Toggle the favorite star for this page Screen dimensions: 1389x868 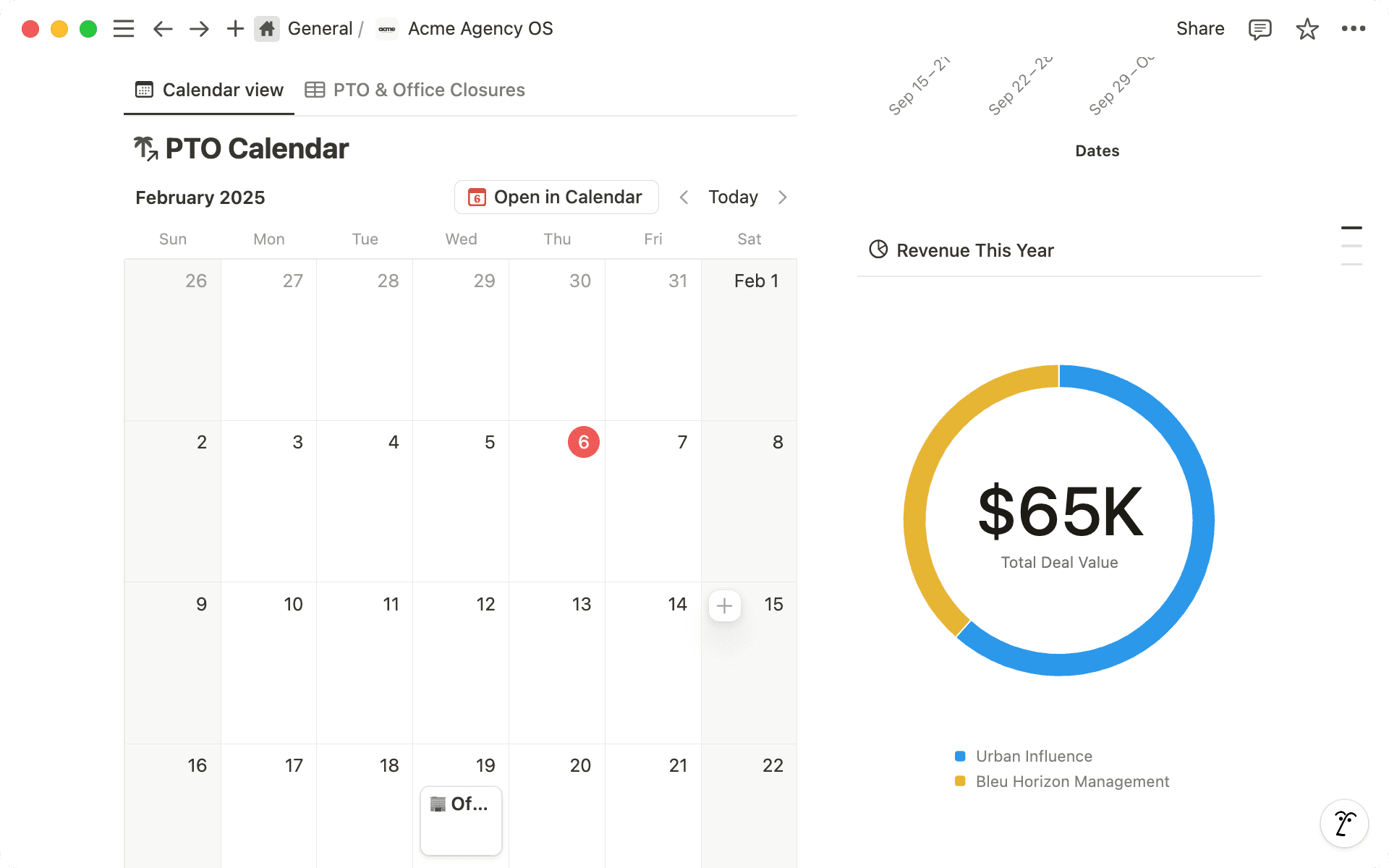click(1307, 28)
